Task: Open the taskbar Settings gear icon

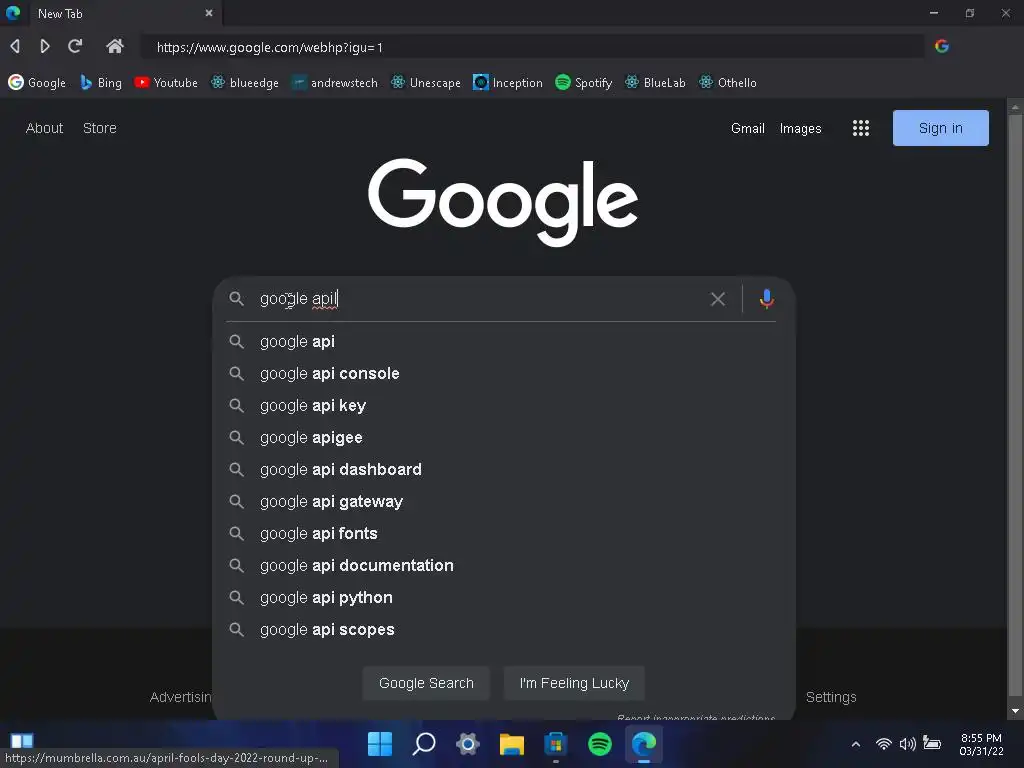Action: (x=468, y=743)
